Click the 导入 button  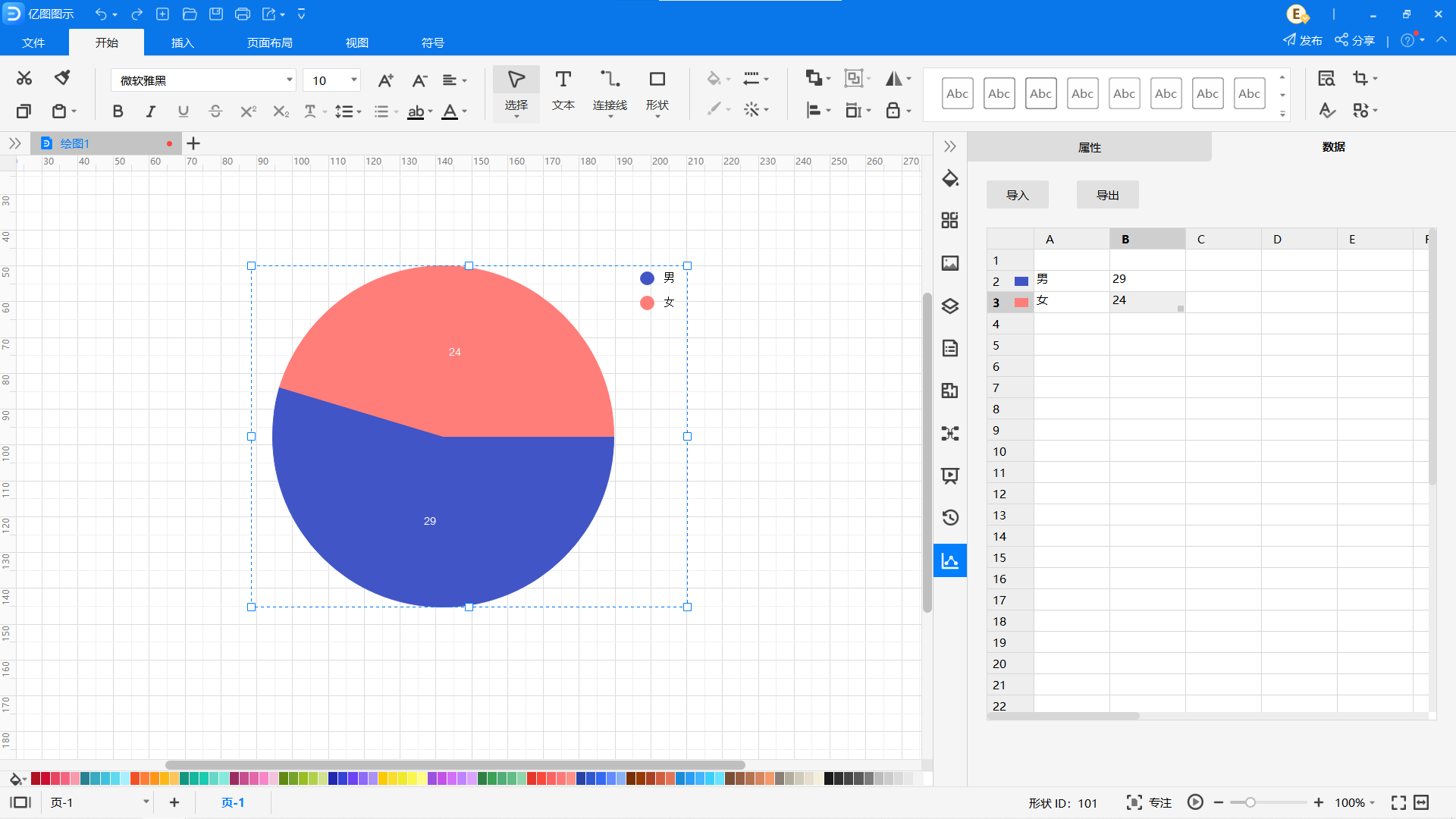(x=1017, y=195)
